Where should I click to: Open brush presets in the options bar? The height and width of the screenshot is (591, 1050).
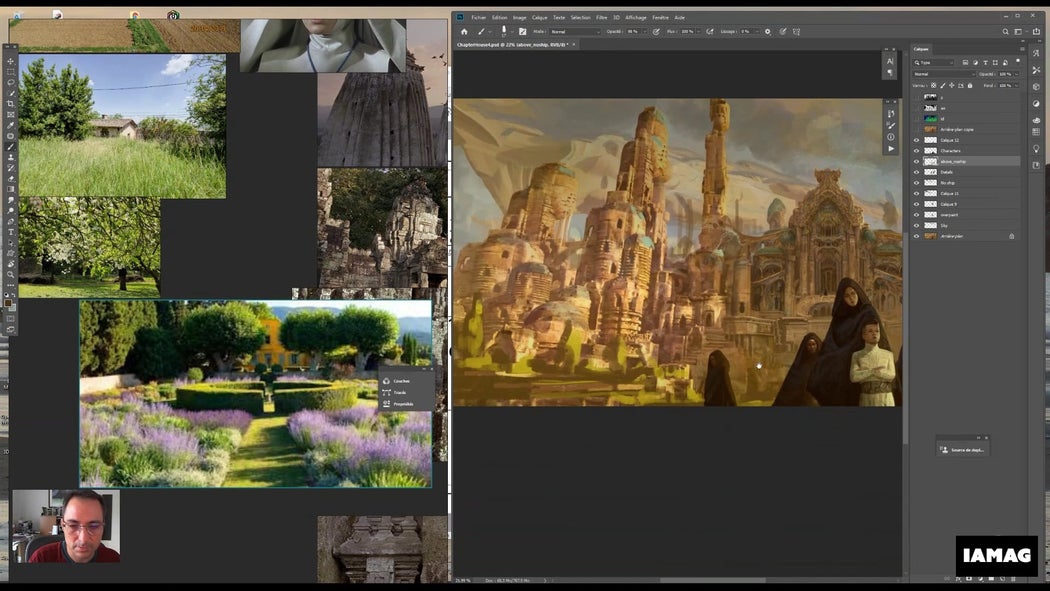tap(489, 31)
